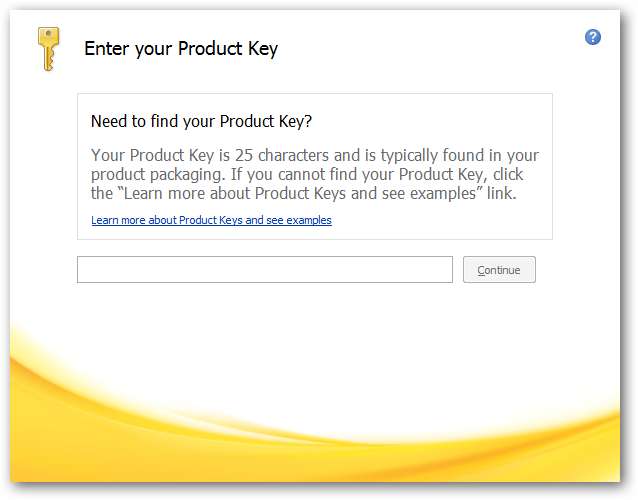This screenshot has height=500, width=638.
Task: Click the golden key icon
Action: pyautogui.click(x=47, y=48)
